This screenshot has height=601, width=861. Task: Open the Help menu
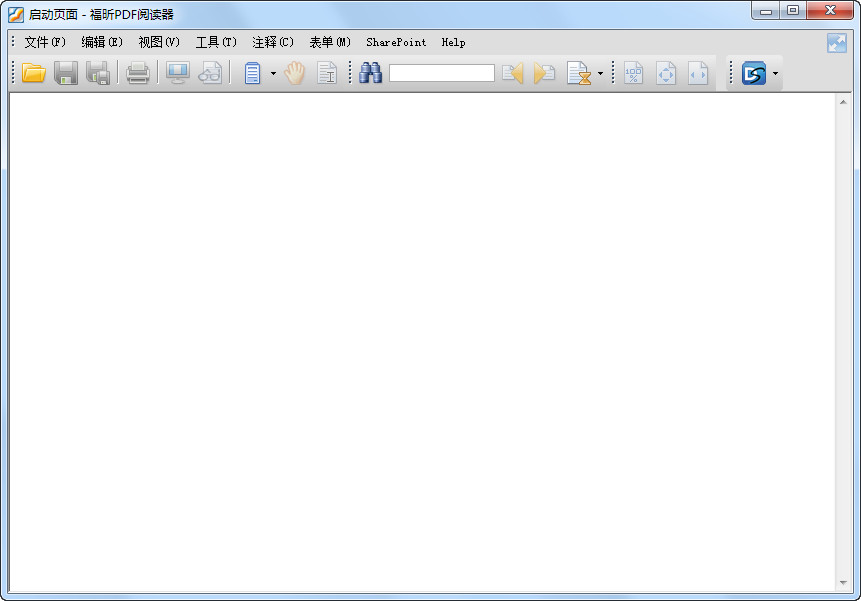(x=454, y=42)
